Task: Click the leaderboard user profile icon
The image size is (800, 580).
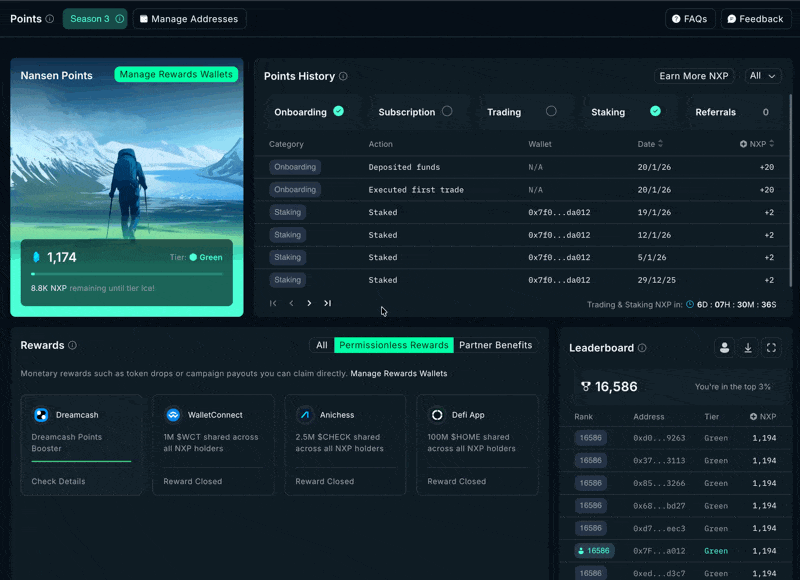Action: [x=724, y=348]
